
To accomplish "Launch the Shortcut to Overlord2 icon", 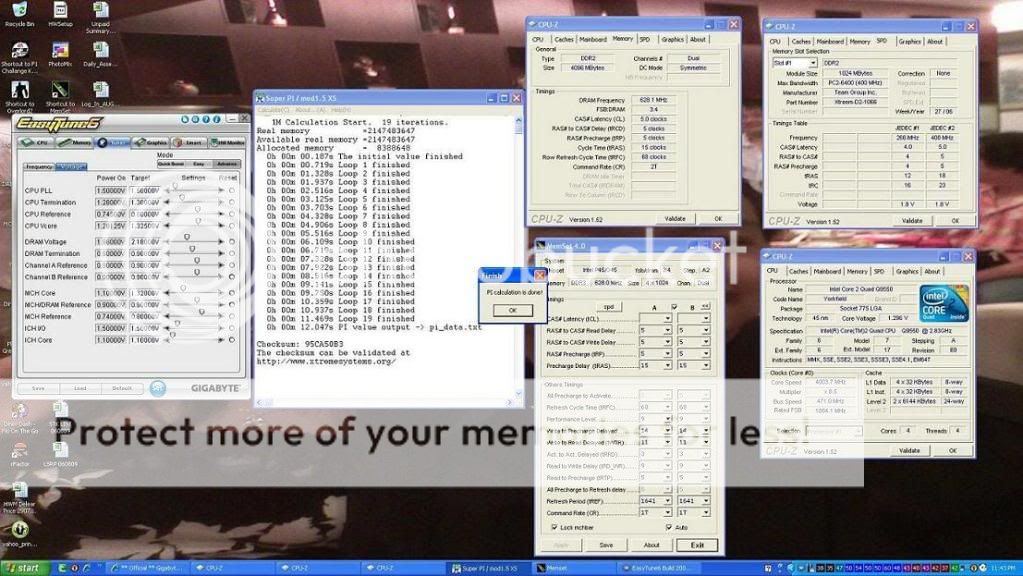I will point(20,97).
